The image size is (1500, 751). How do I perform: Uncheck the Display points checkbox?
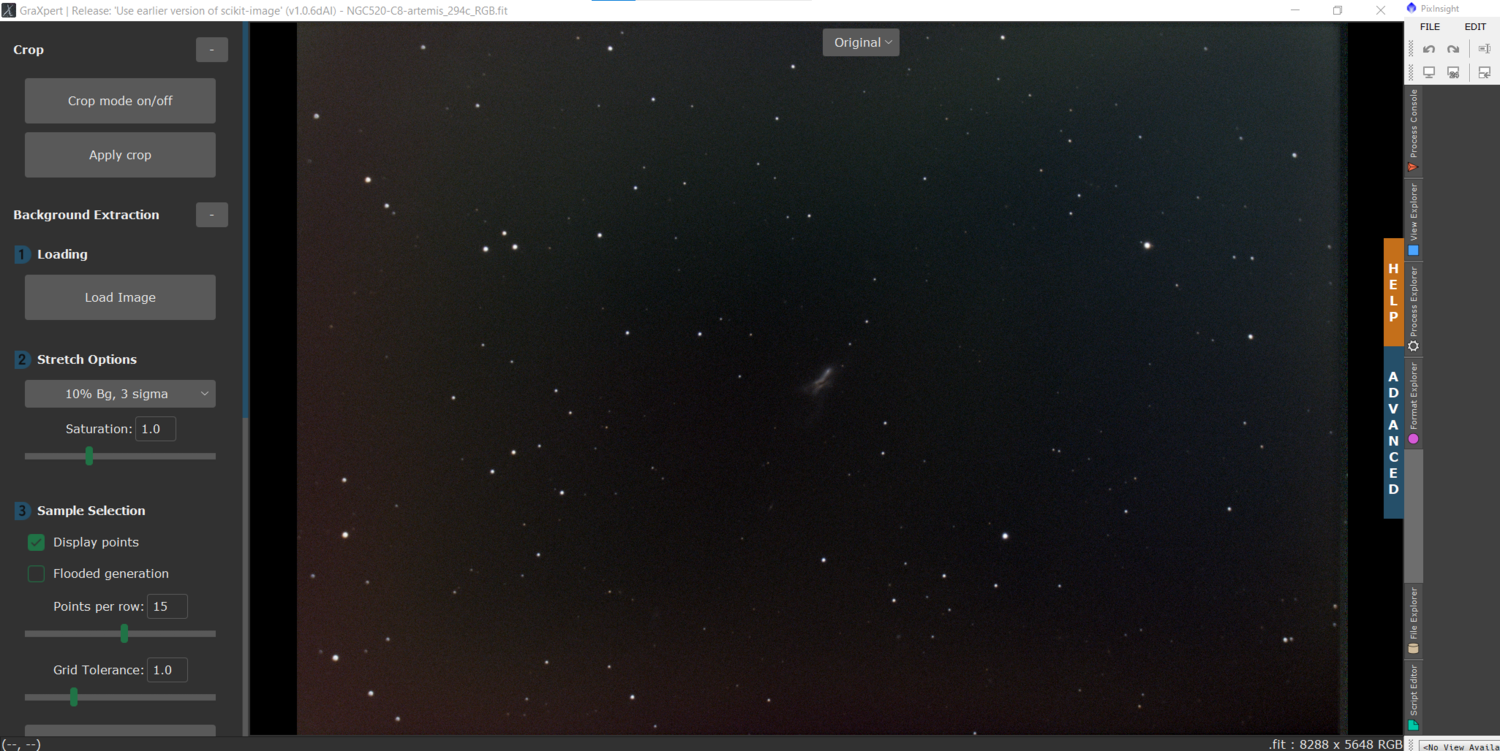point(36,542)
